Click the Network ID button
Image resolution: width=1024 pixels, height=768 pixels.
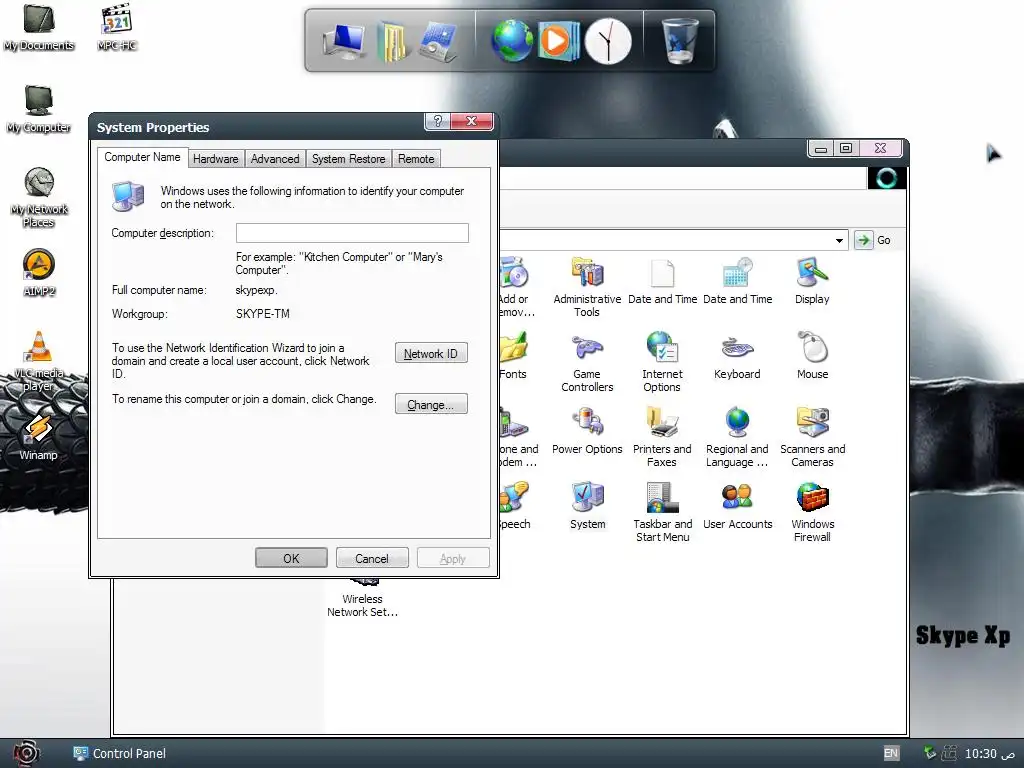pyautogui.click(x=431, y=353)
